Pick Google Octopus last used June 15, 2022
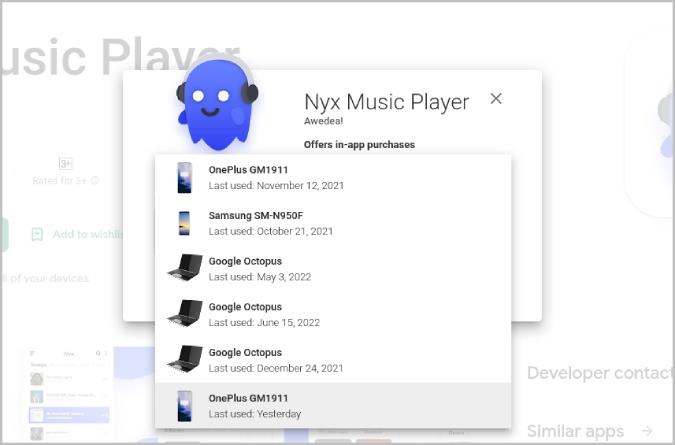 [333, 314]
